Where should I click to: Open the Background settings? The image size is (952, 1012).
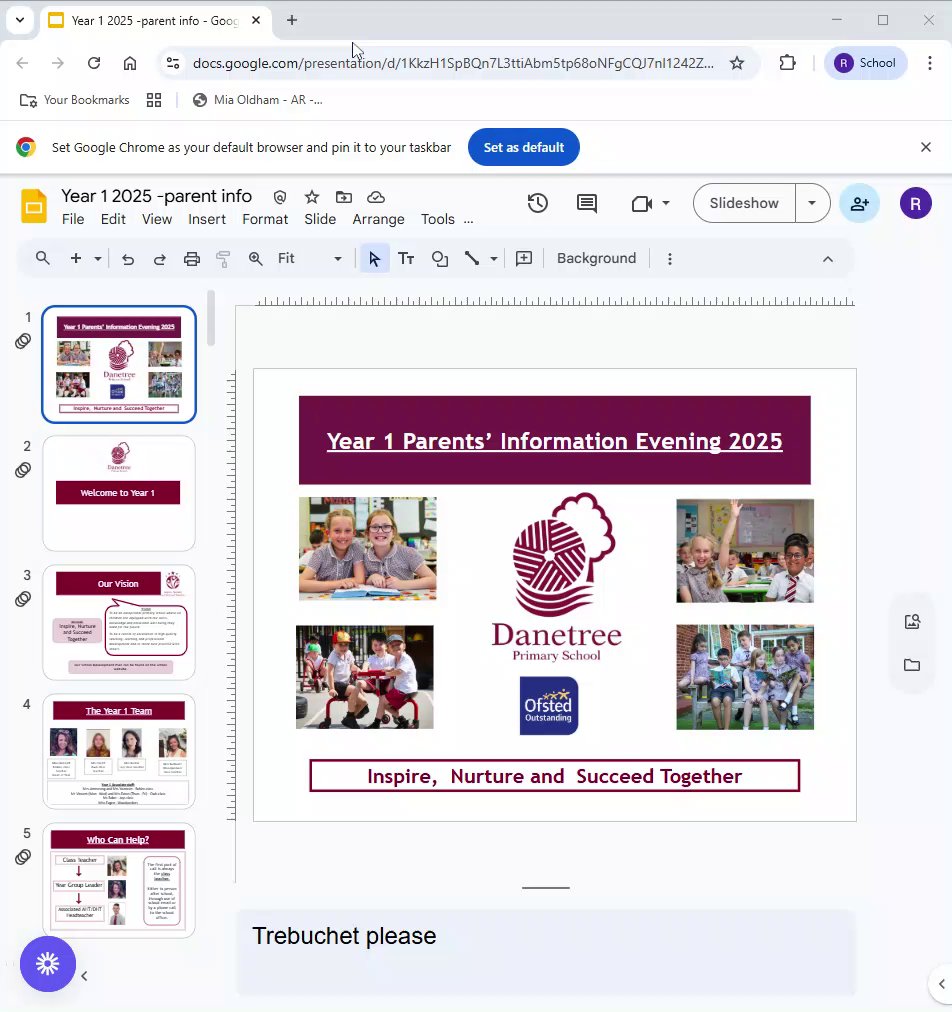tap(596, 258)
